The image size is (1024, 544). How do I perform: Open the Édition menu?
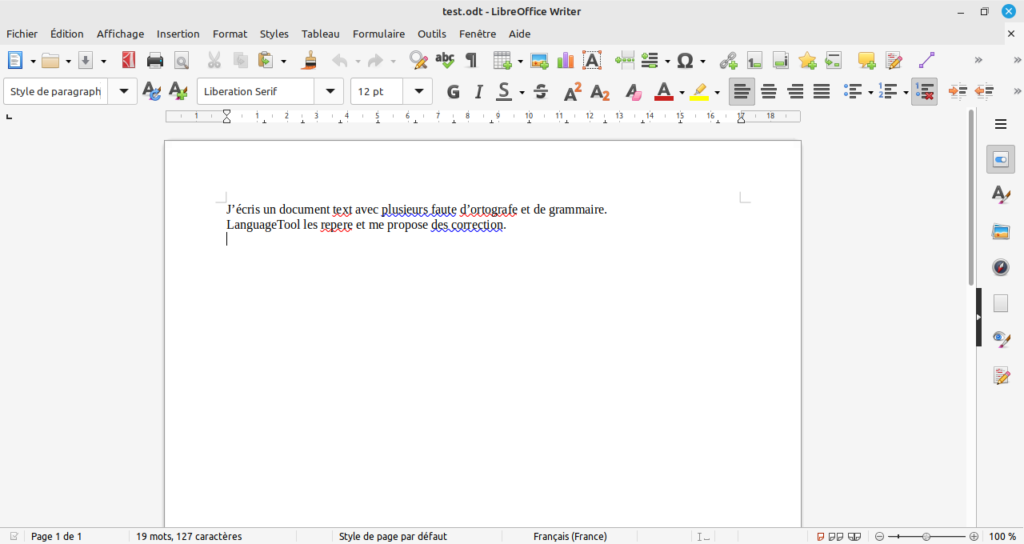(67, 34)
